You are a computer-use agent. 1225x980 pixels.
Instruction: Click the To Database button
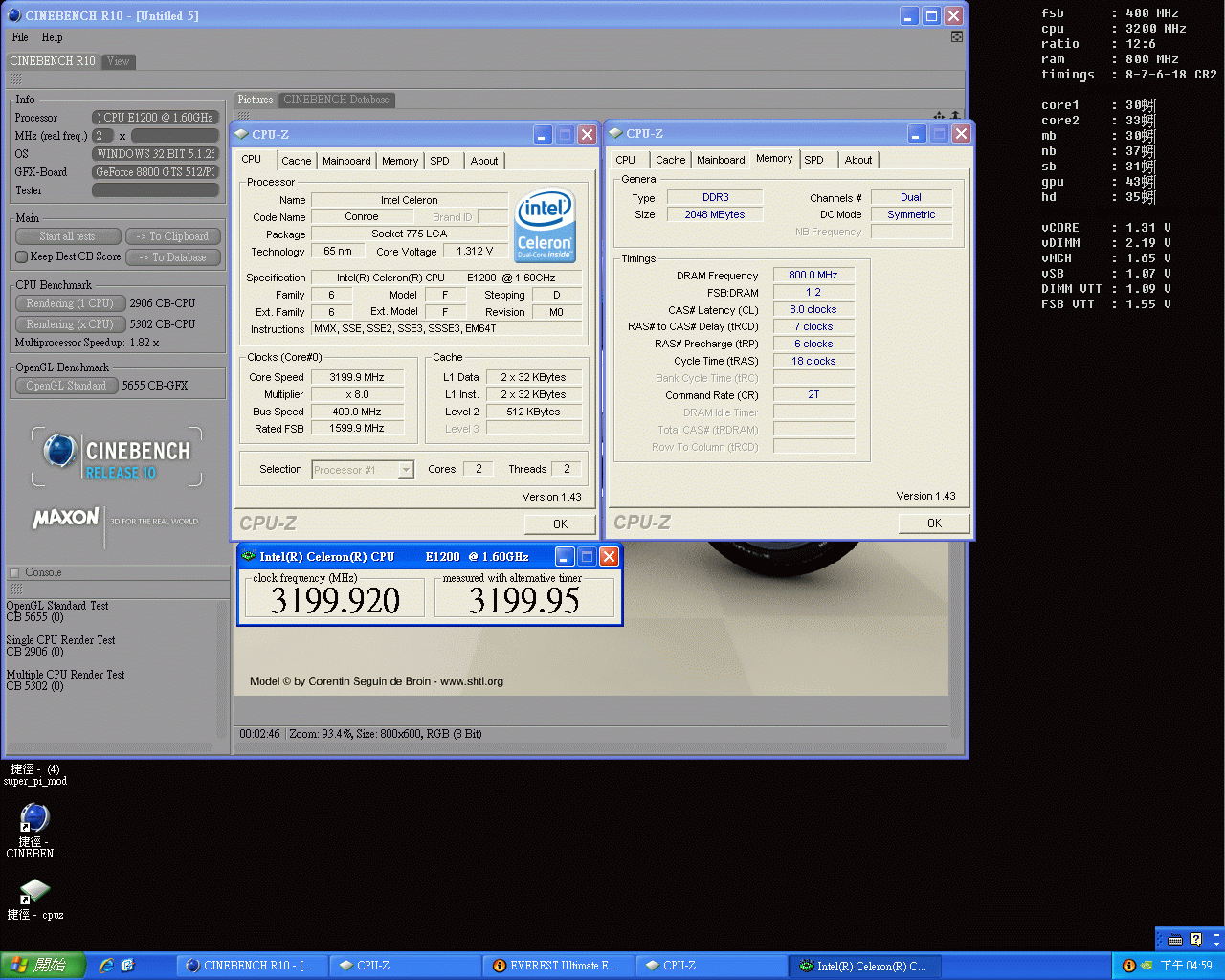[x=173, y=257]
